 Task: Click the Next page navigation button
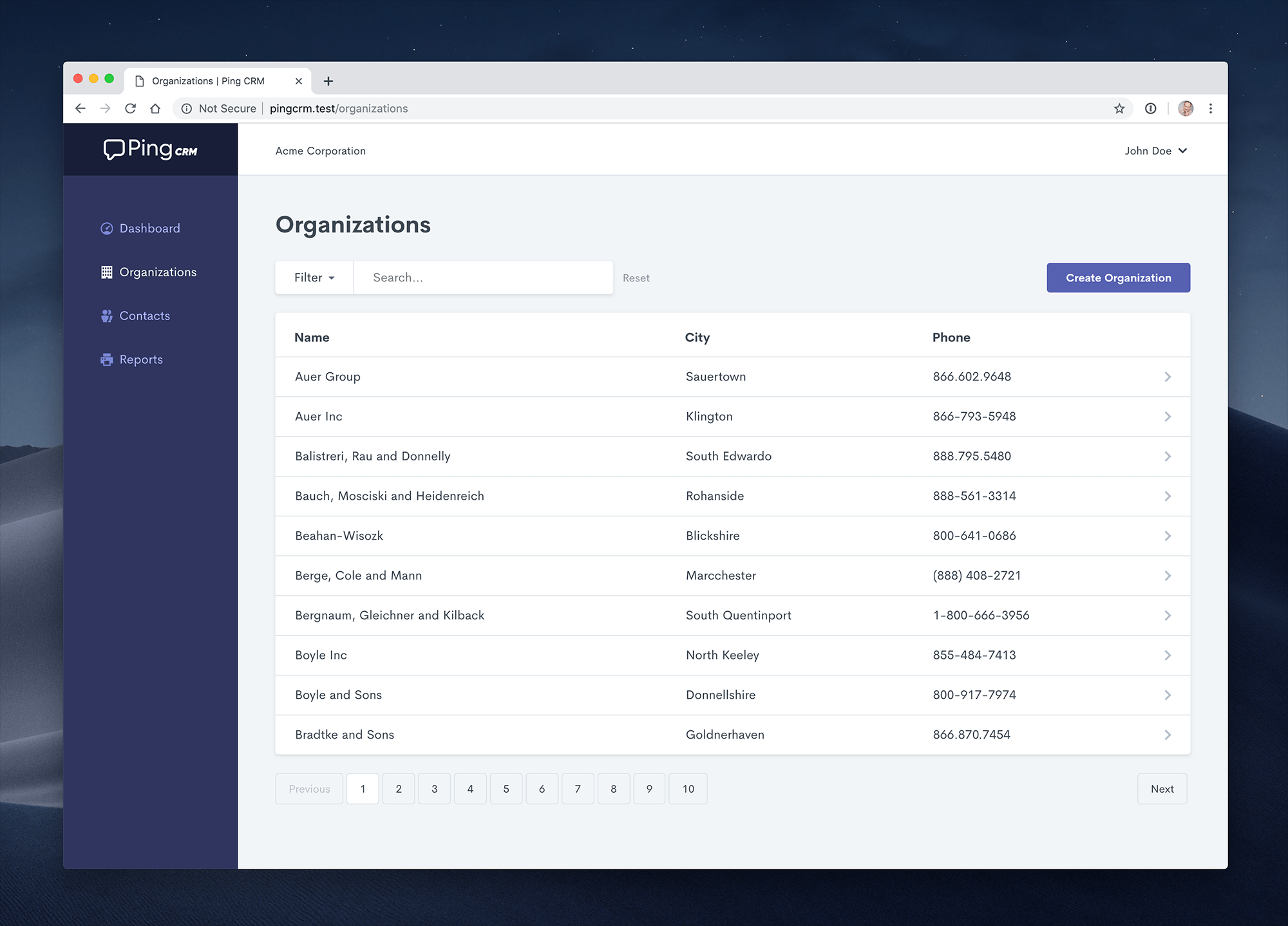(x=1162, y=788)
